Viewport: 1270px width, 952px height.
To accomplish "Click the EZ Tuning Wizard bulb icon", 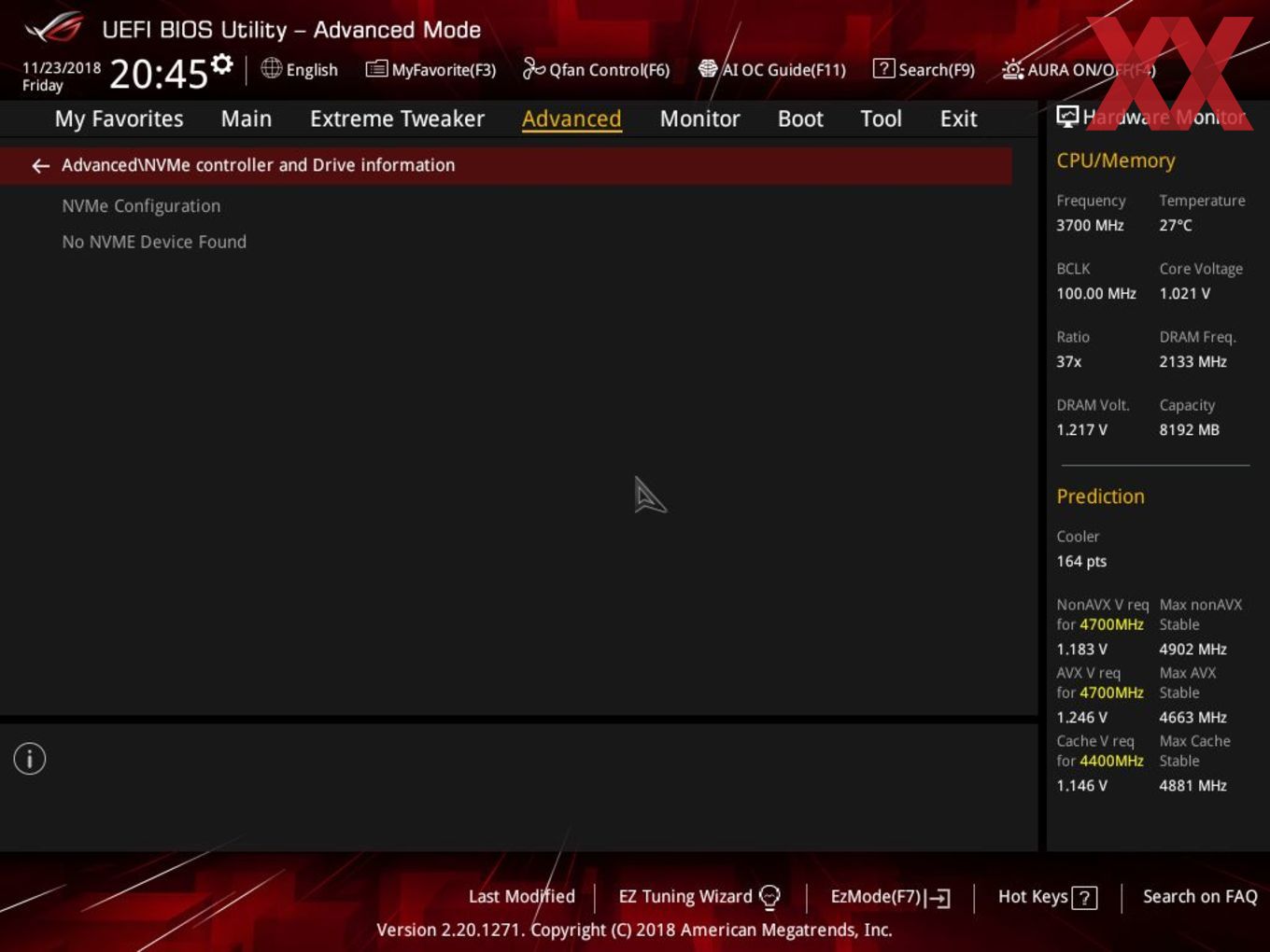I will pyautogui.click(x=769, y=897).
